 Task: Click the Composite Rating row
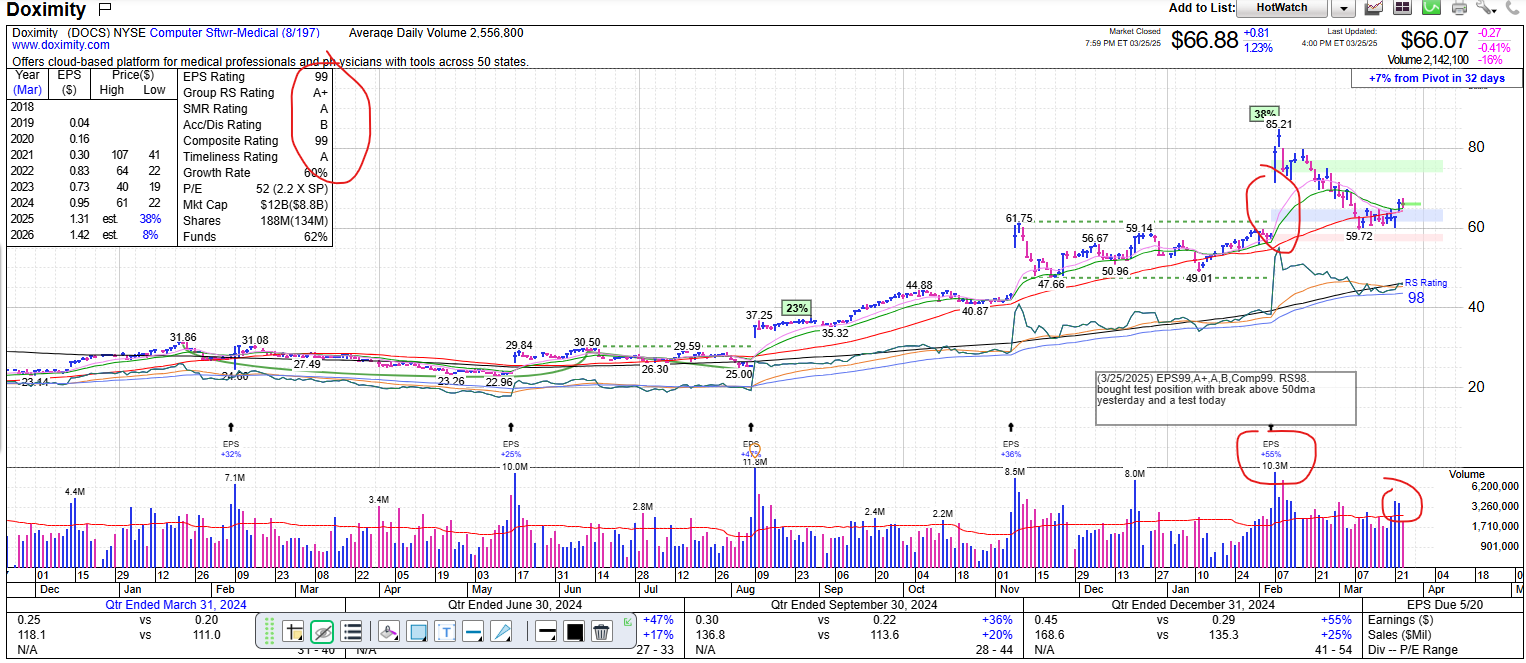(256, 141)
